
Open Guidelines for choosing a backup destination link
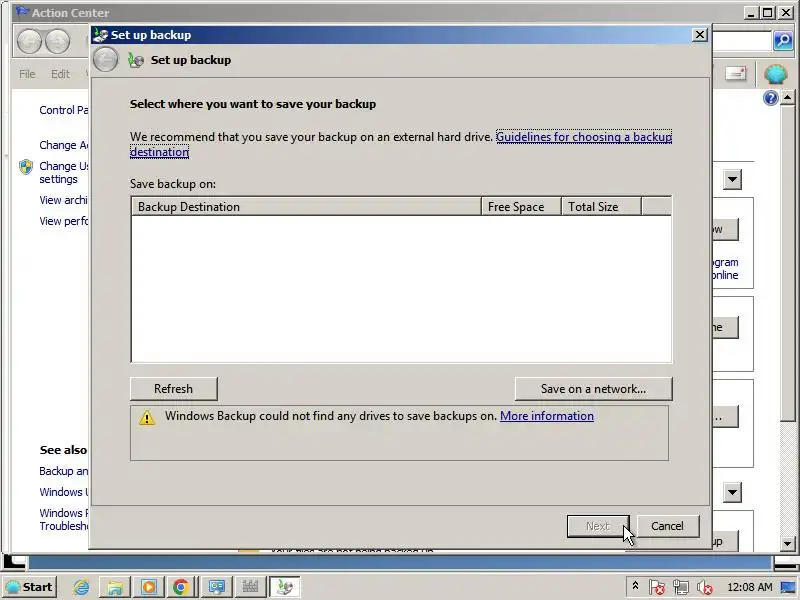584,137
